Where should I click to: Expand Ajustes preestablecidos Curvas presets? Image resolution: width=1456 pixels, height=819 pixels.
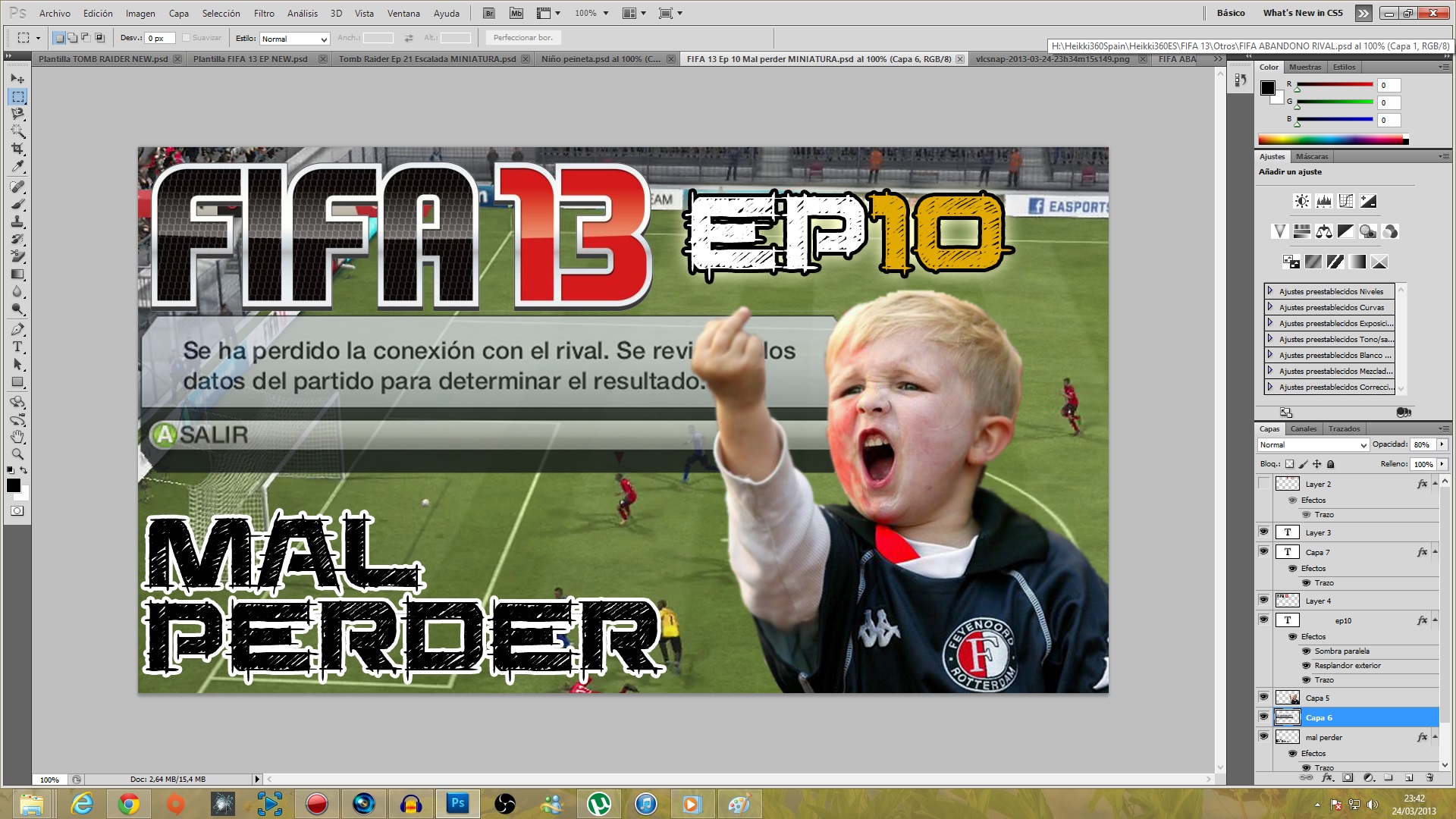click(1270, 307)
